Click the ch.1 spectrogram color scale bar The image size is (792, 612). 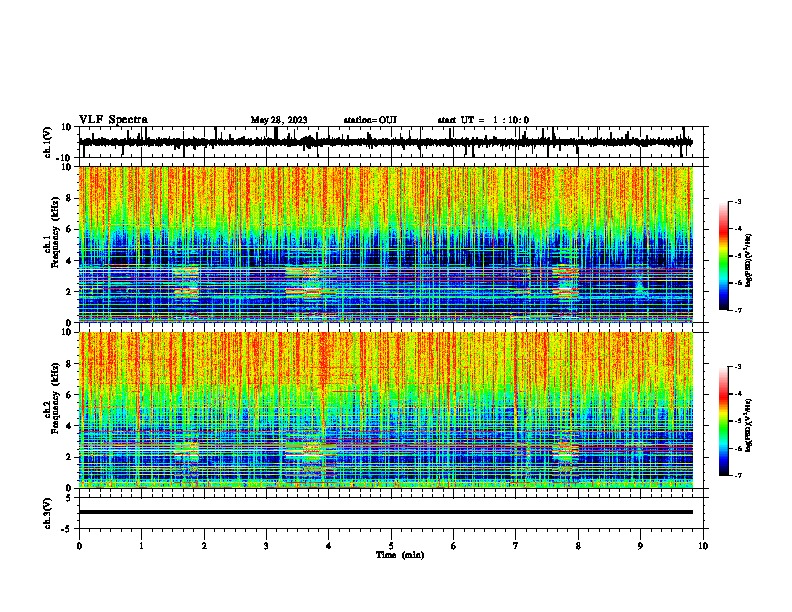click(724, 256)
